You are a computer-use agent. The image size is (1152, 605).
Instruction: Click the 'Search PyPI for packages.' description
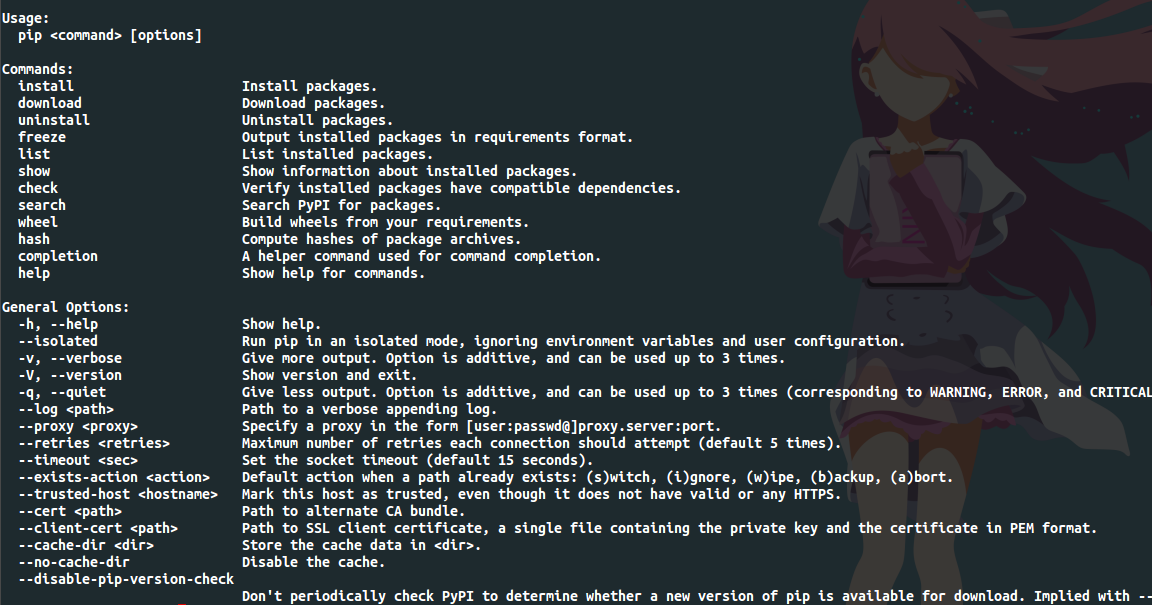341,205
